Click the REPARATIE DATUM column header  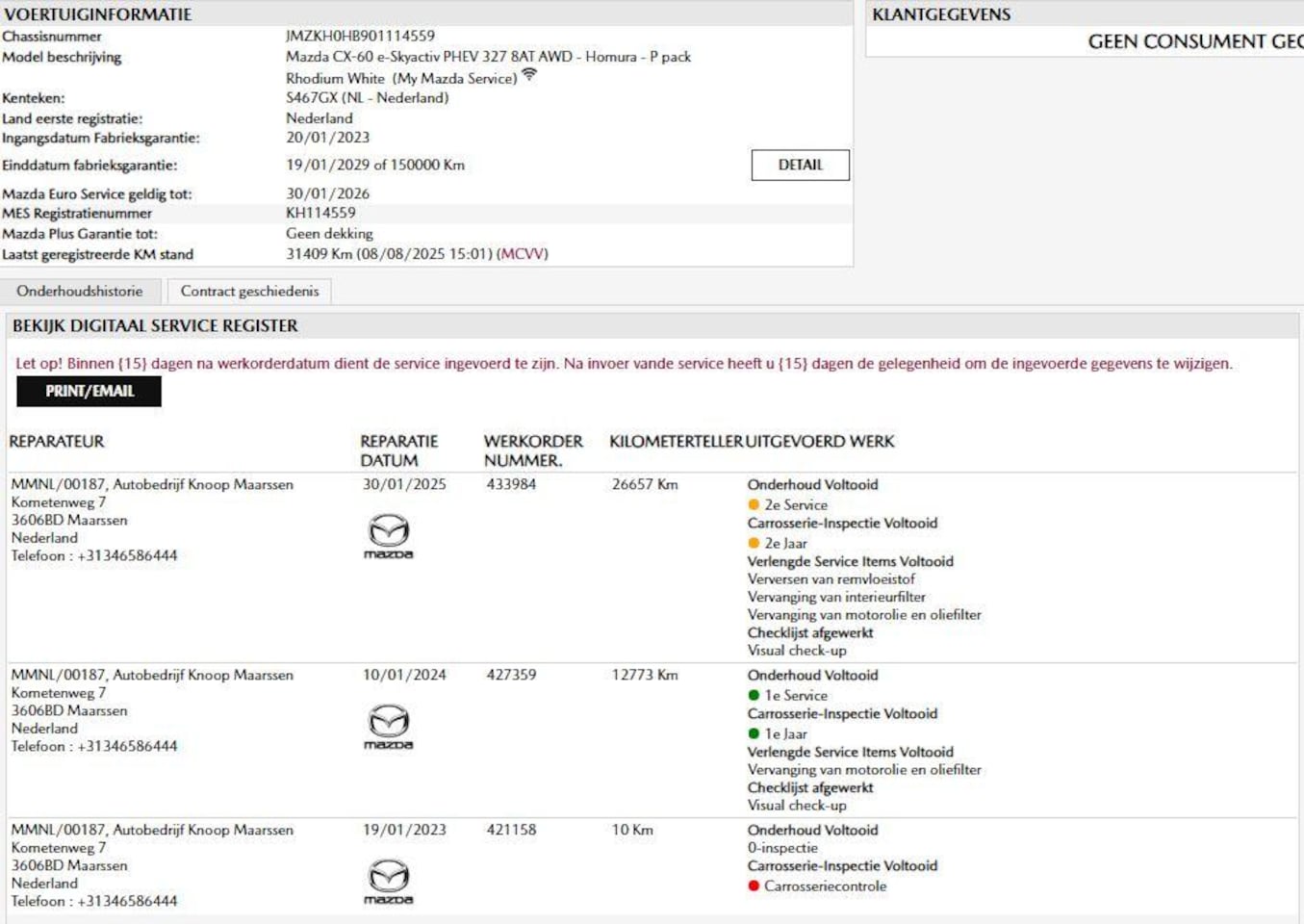(399, 450)
